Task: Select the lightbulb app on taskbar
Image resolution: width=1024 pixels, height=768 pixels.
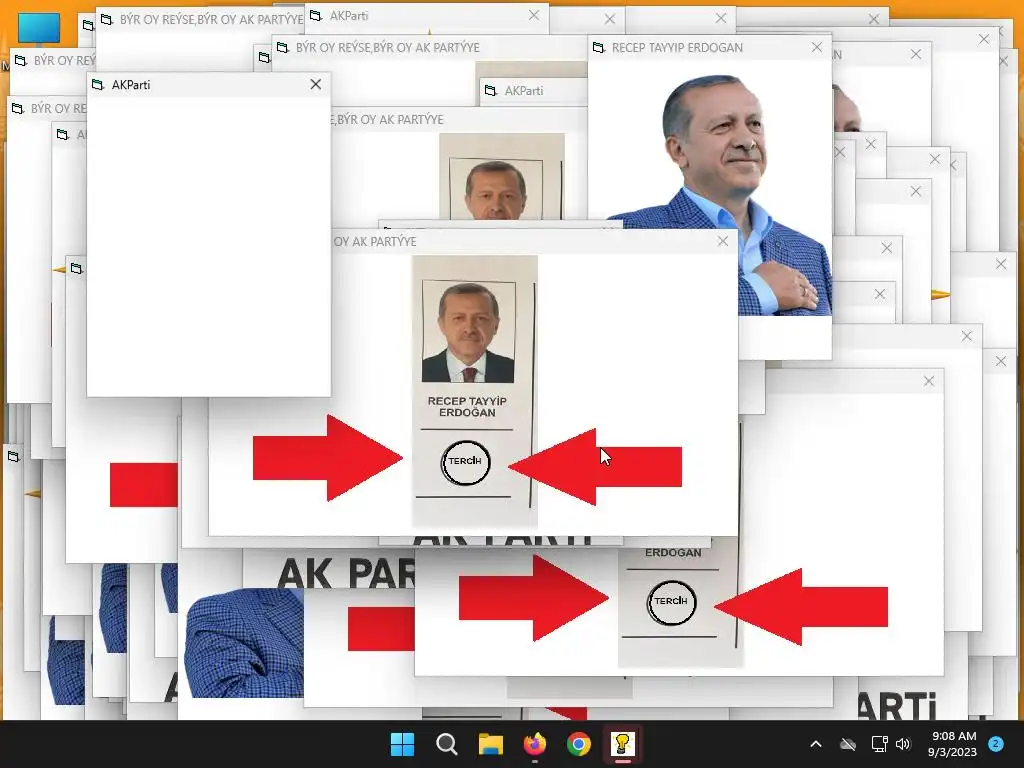Action: tap(622, 744)
